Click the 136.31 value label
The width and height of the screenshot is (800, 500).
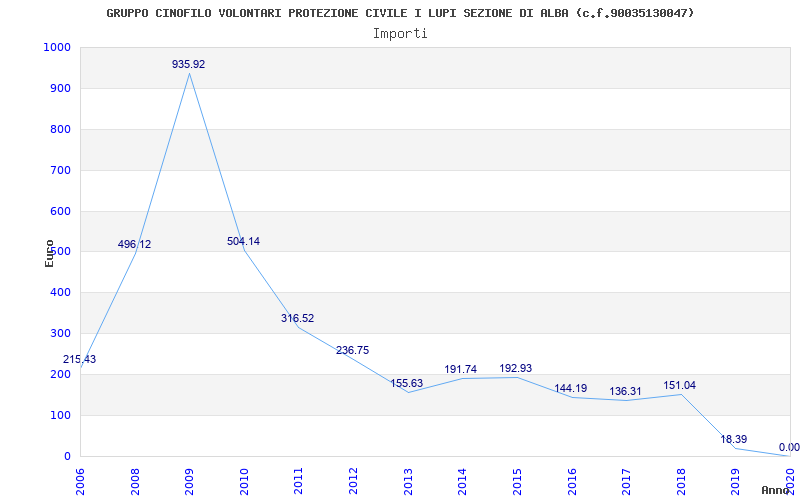click(x=625, y=392)
